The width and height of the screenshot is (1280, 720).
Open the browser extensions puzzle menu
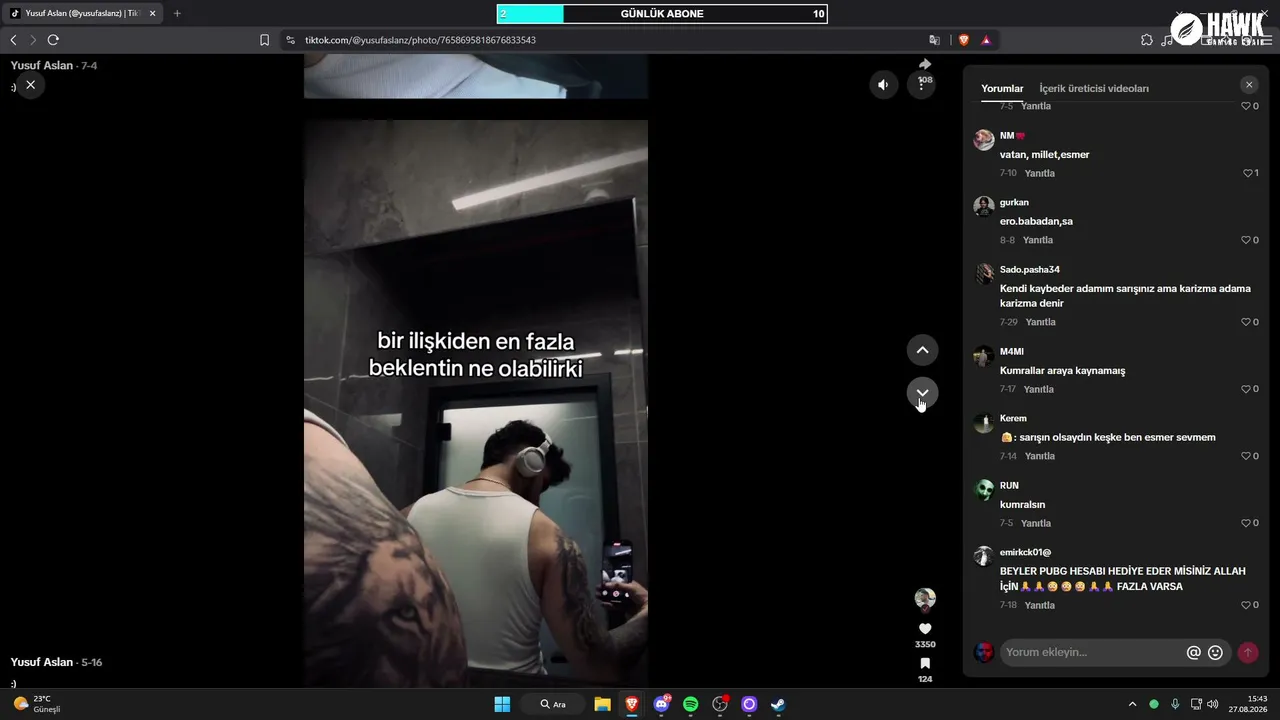click(x=1147, y=40)
